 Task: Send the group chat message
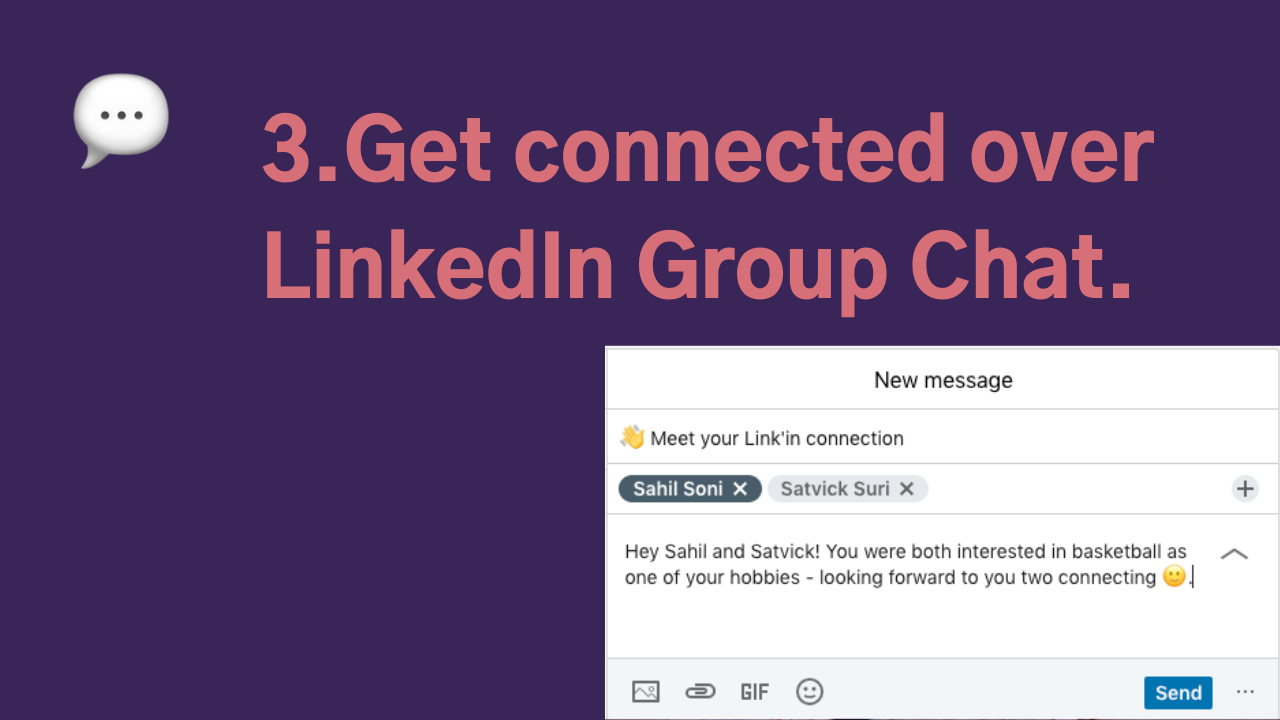click(1177, 692)
